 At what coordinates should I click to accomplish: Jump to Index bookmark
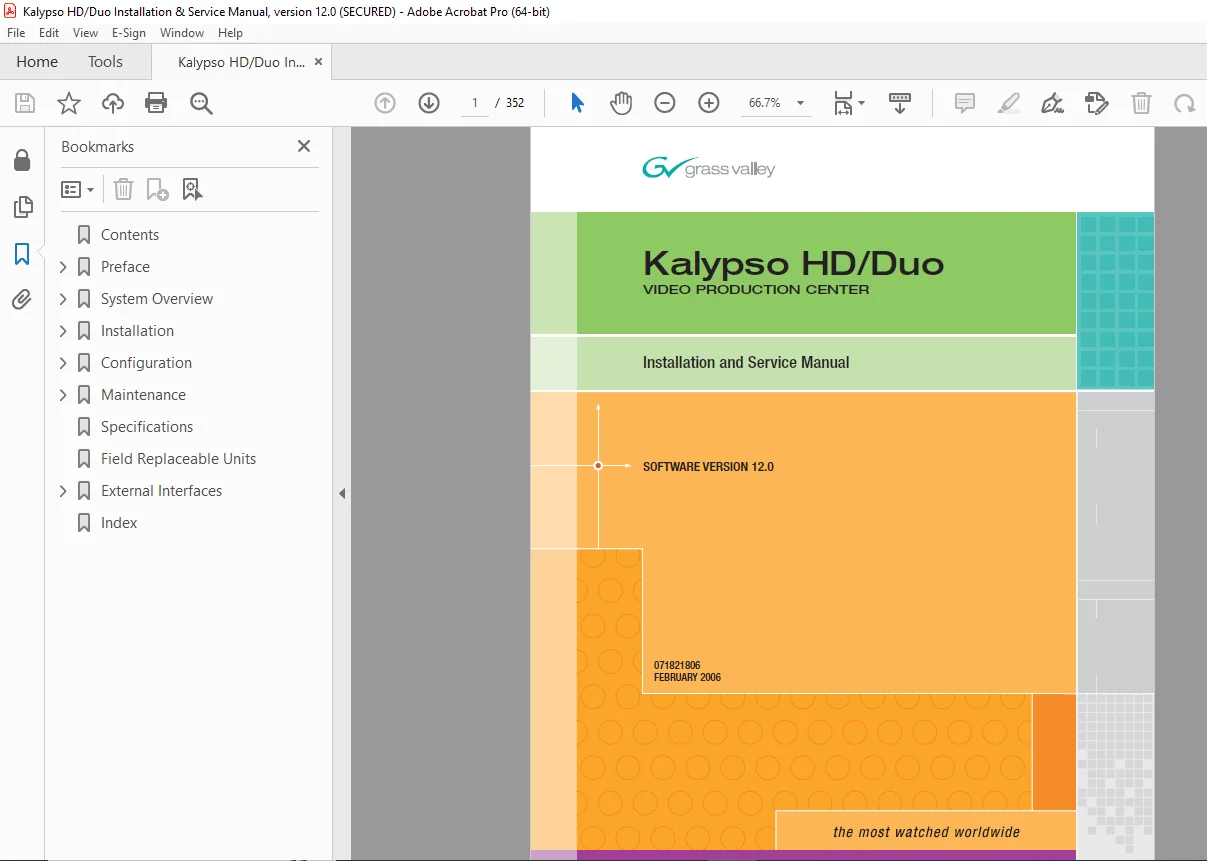[119, 523]
